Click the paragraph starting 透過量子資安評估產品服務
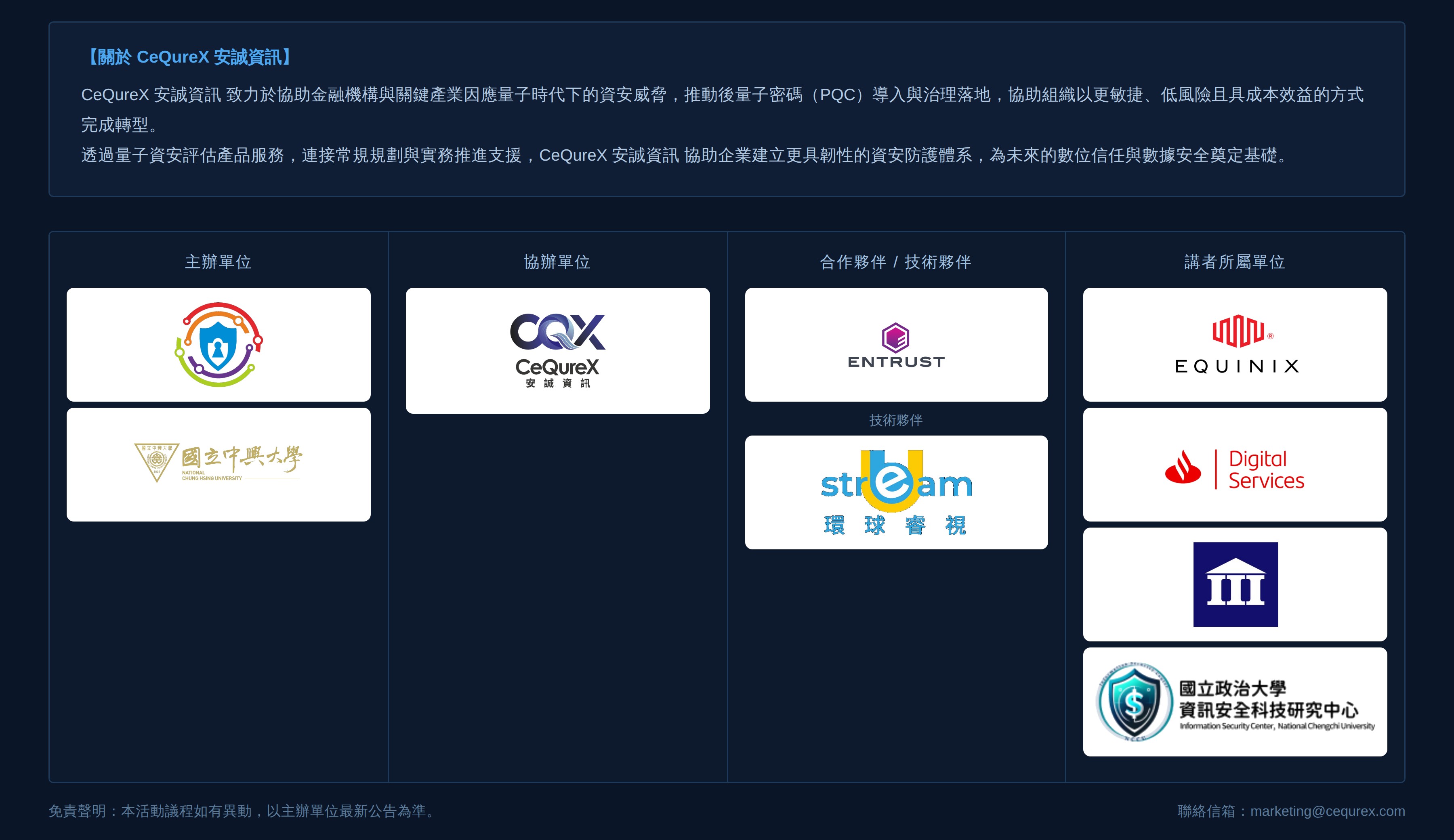This screenshot has height=840, width=1454. (x=686, y=155)
